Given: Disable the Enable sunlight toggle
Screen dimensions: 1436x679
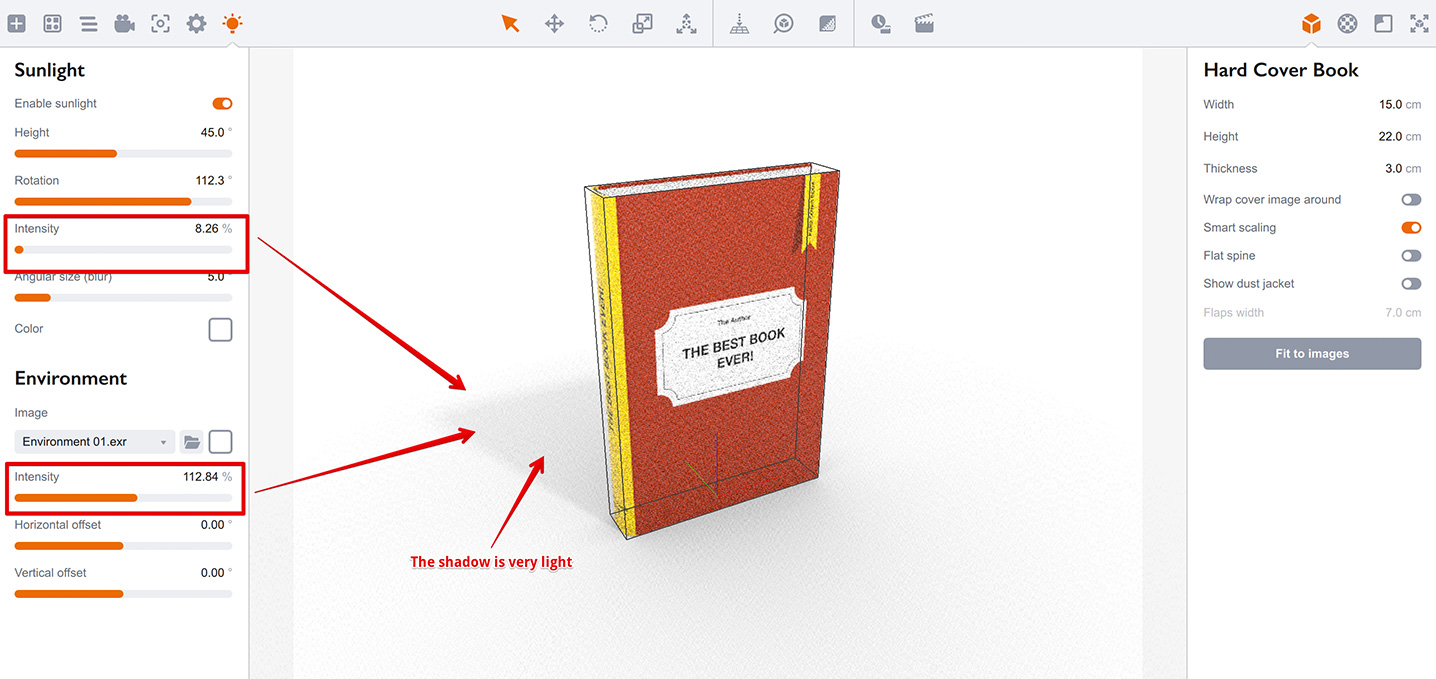Looking at the screenshot, I should [x=221, y=103].
